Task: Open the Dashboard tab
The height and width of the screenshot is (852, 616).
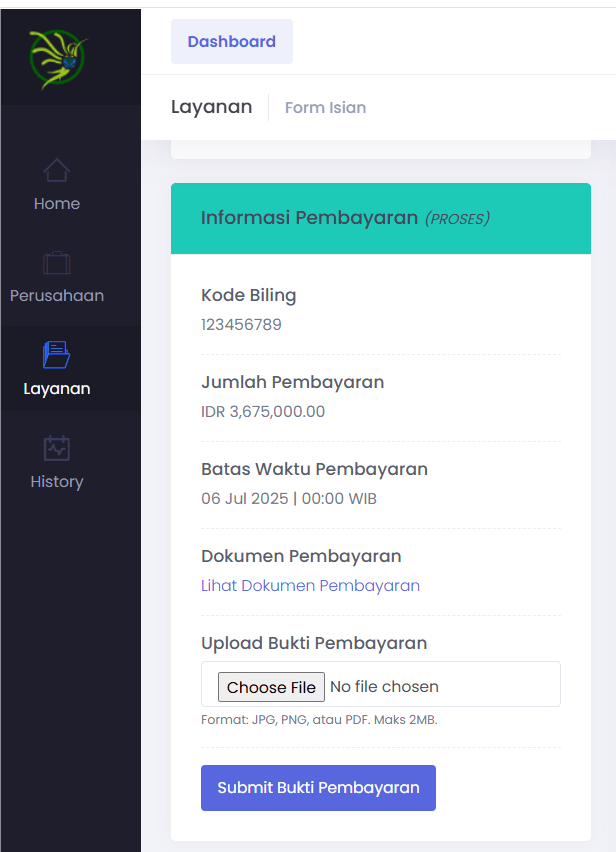Action: click(232, 42)
